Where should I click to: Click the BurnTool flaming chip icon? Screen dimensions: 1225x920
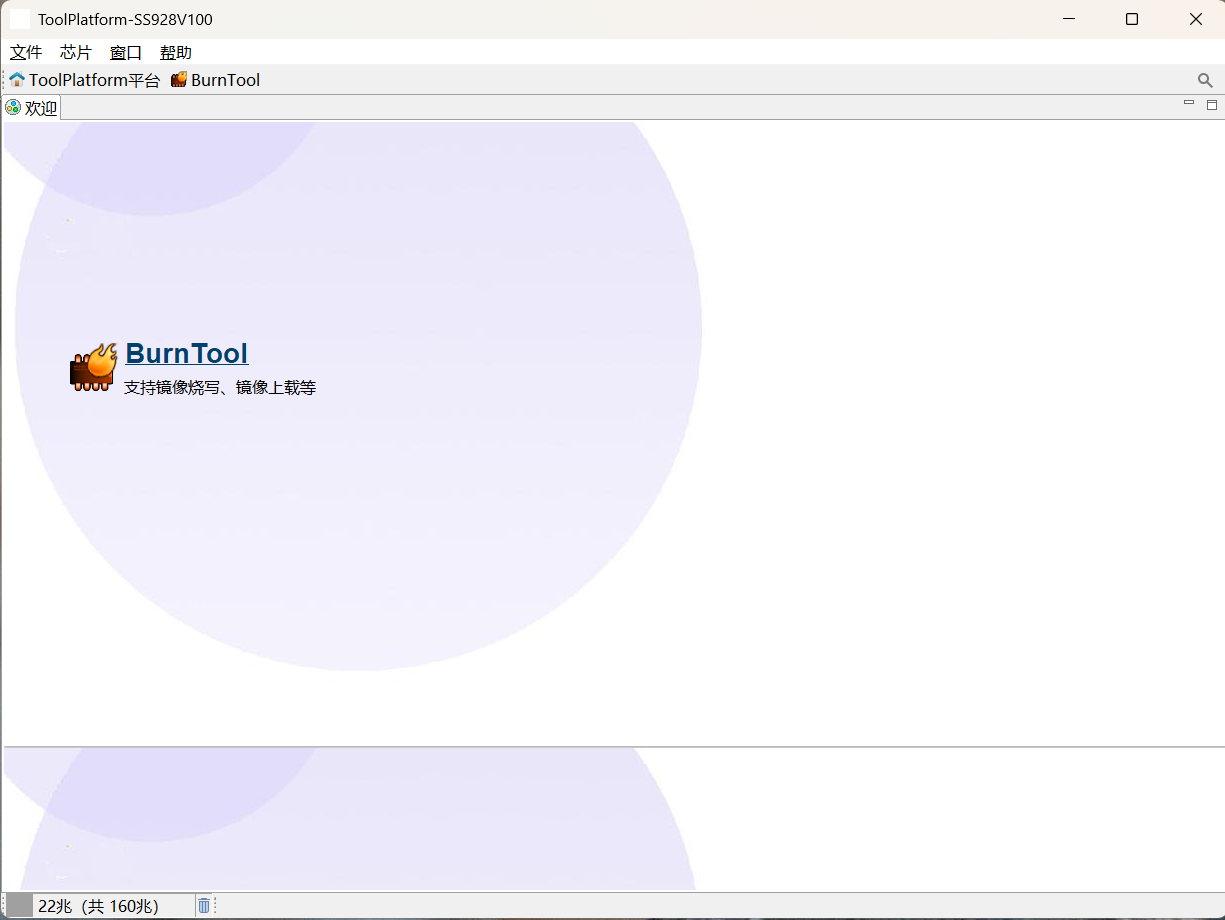[94, 367]
